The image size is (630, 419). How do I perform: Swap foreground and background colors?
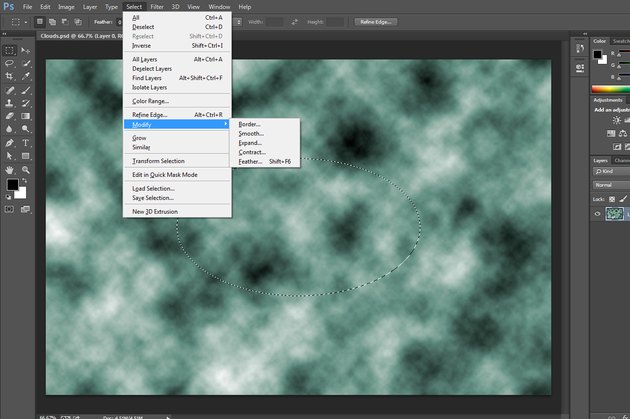point(25,181)
